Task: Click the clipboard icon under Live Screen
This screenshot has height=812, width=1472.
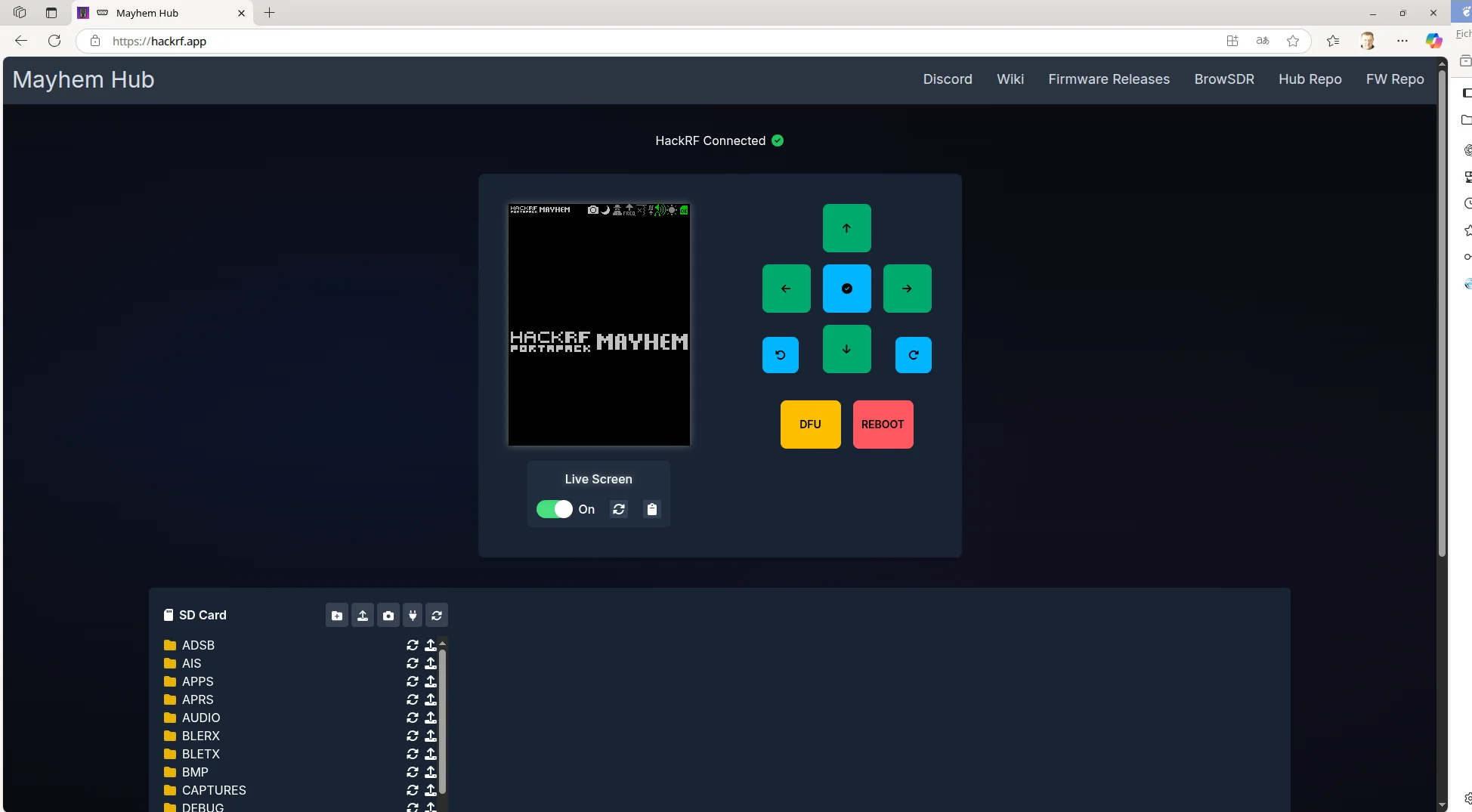Action: 652,509
